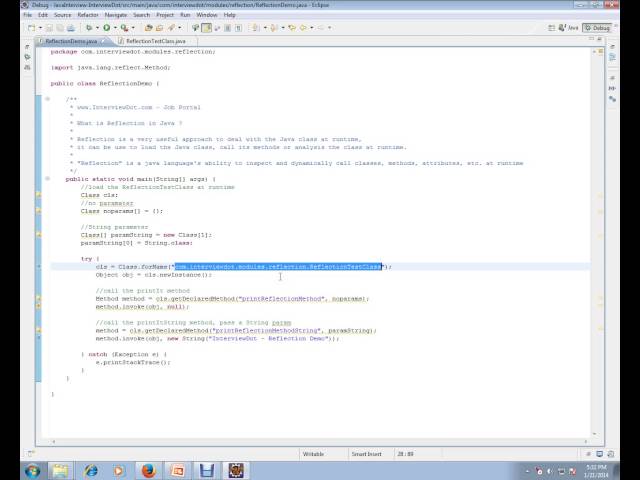Open Windows Media Player taskbar icon

coord(119,471)
